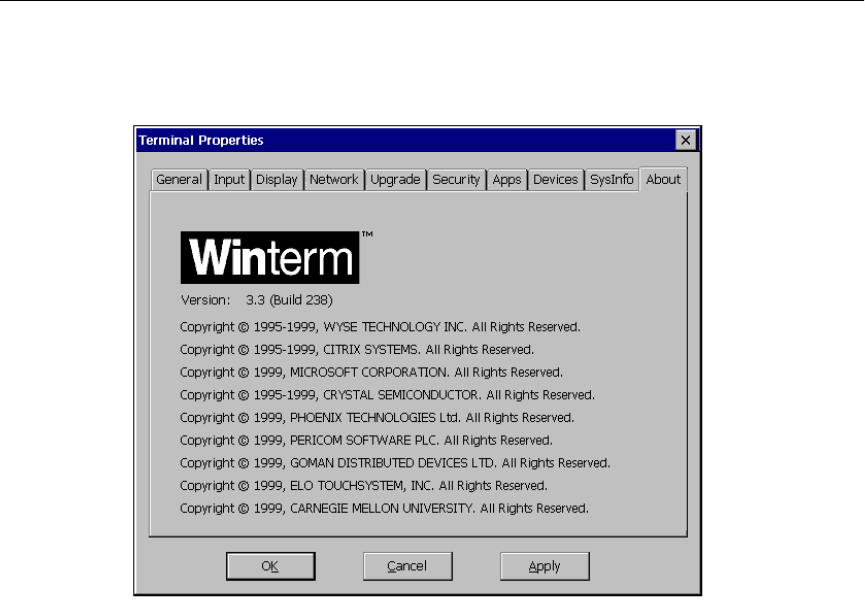This screenshot has width=865, height=600.
Task: Confirm with the OK button
Action: [x=270, y=566]
